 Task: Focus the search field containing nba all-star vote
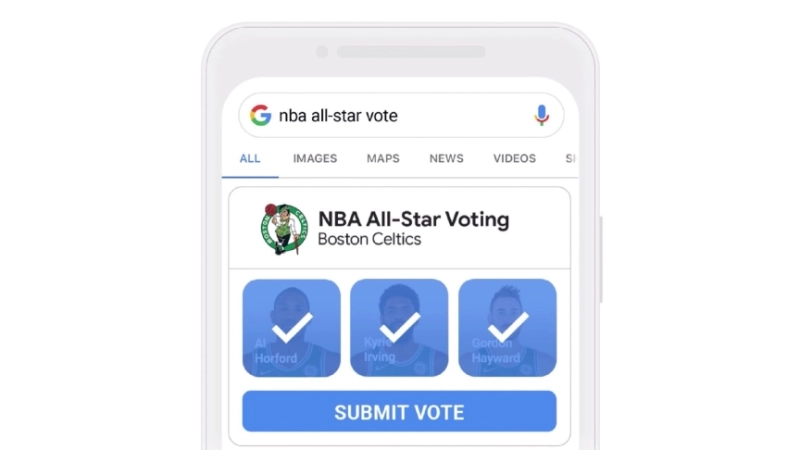401,115
